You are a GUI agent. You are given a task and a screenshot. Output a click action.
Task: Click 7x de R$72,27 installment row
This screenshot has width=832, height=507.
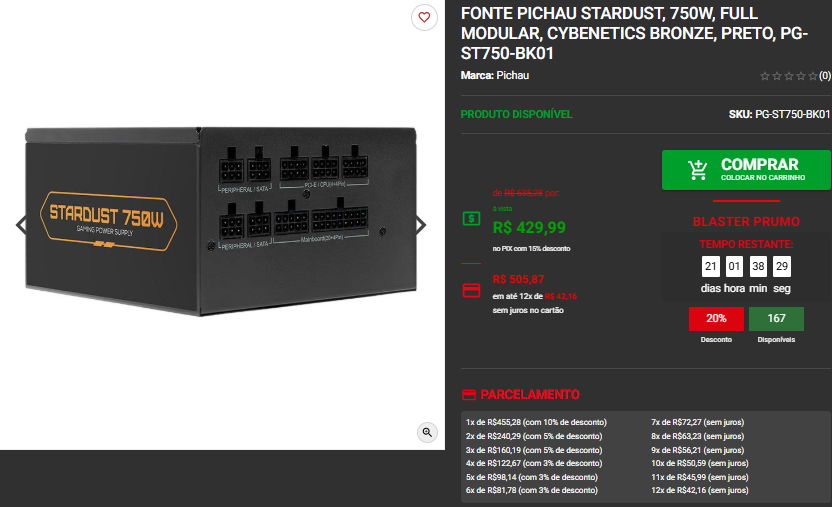(x=698, y=422)
